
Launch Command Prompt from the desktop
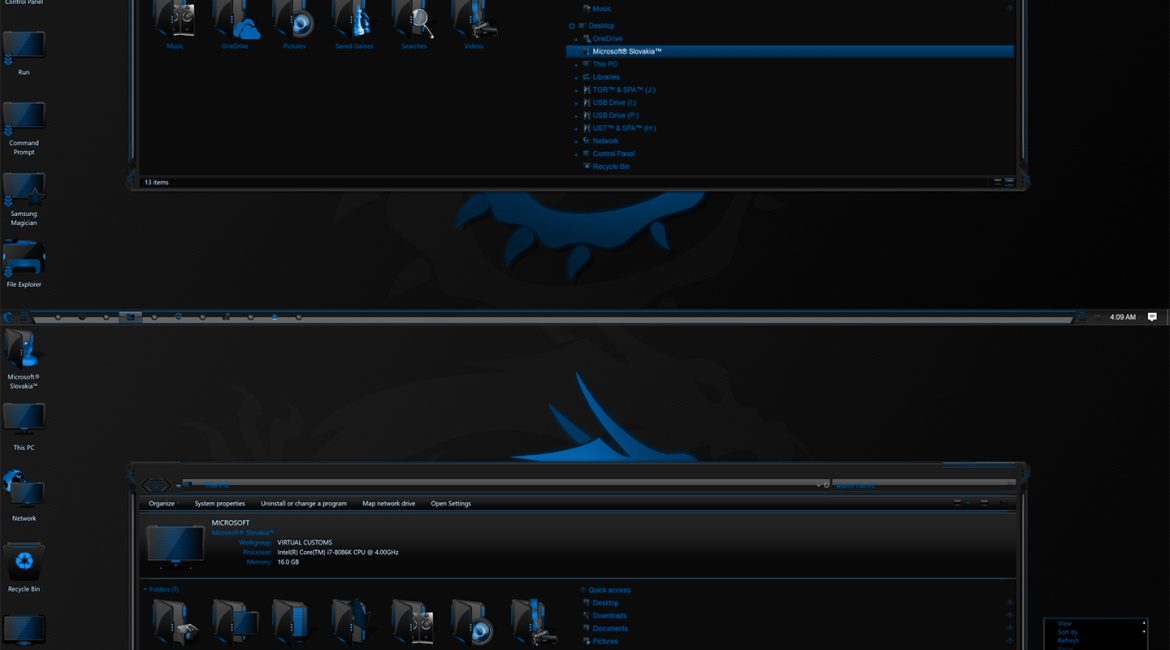24,128
